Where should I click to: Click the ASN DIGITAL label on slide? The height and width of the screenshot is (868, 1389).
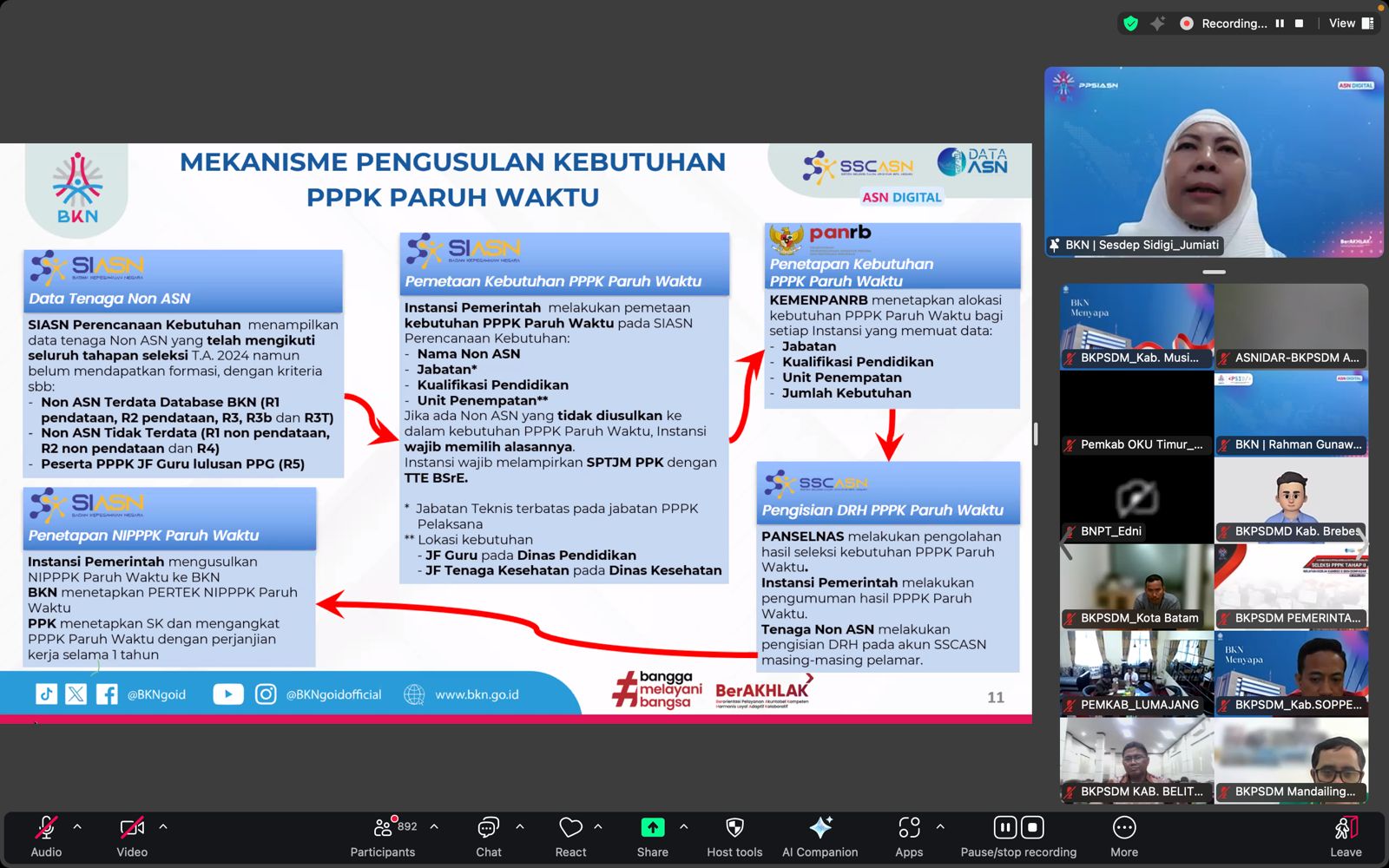coord(902,197)
